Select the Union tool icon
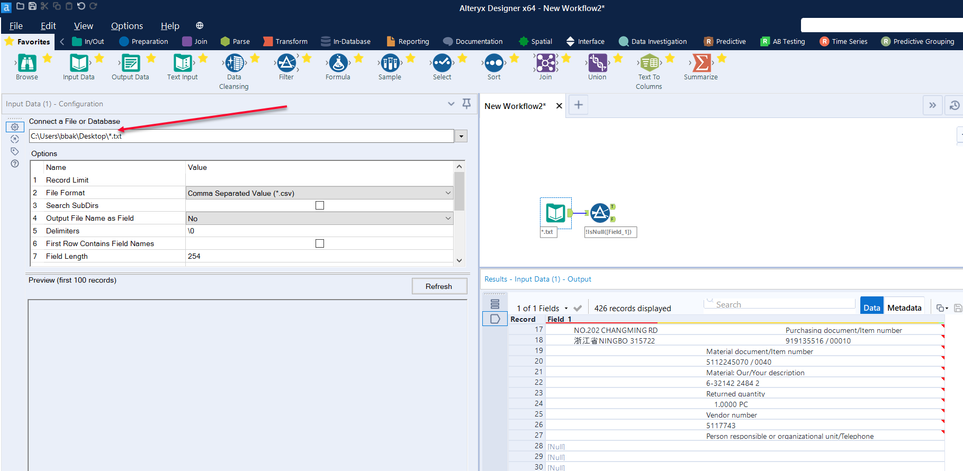 (597, 63)
